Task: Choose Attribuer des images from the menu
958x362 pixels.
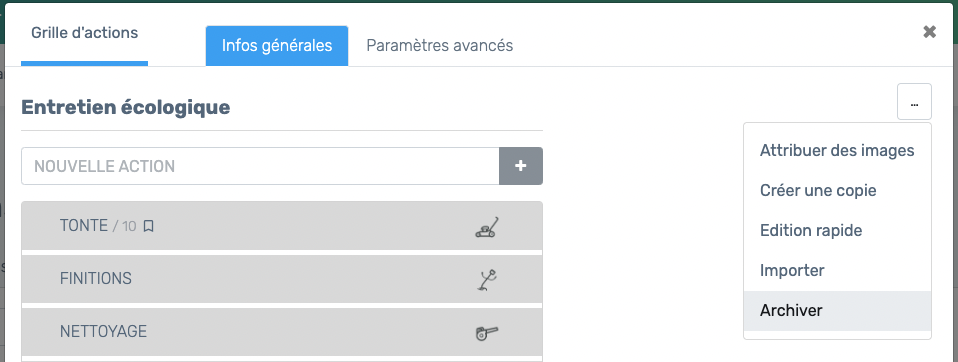Action: pos(837,150)
